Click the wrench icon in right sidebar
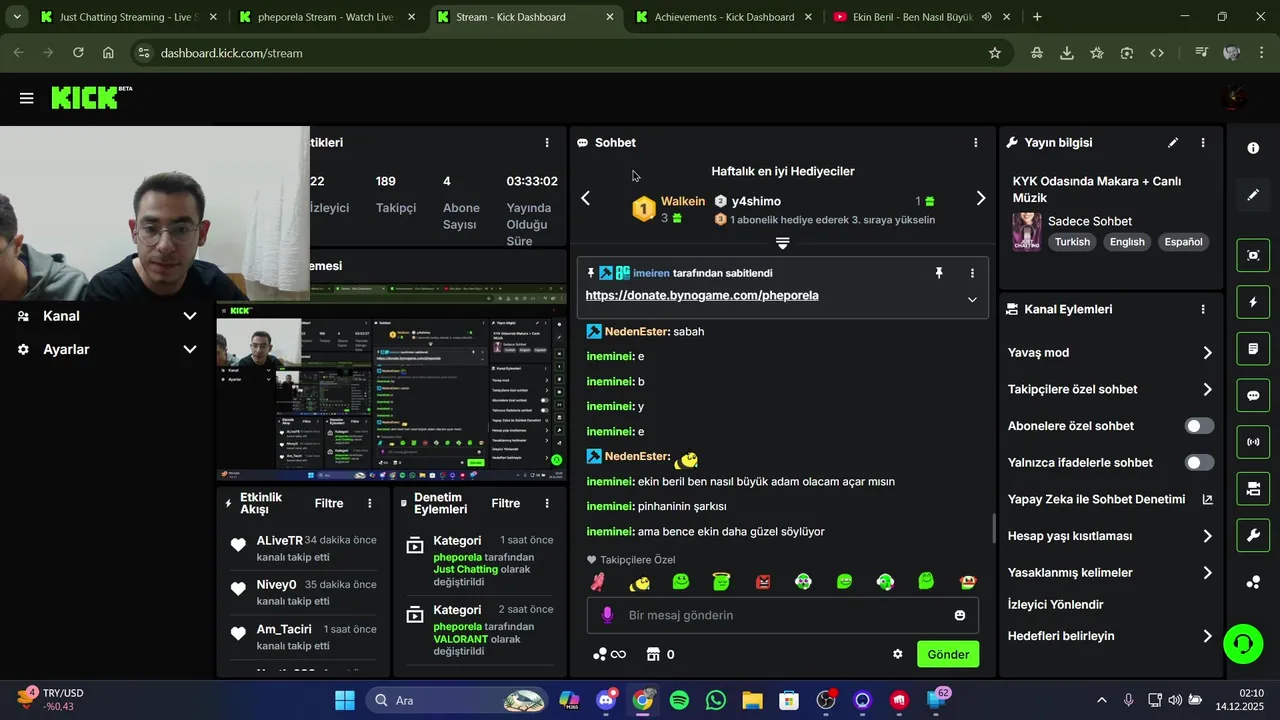Viewport: 1280px width, 720px height. (1253, 536)
